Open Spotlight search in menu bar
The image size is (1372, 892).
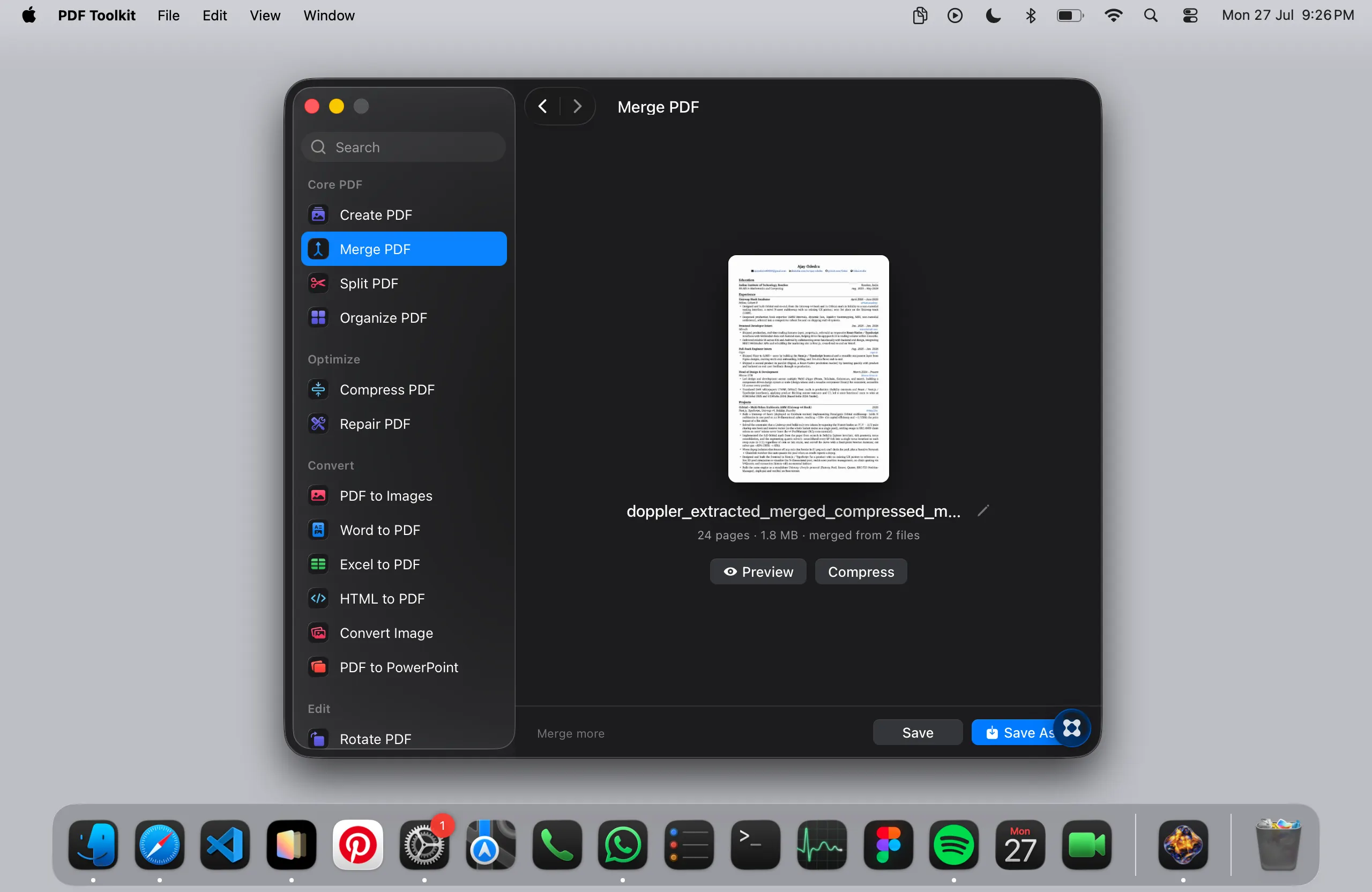tap(1151, 16)
